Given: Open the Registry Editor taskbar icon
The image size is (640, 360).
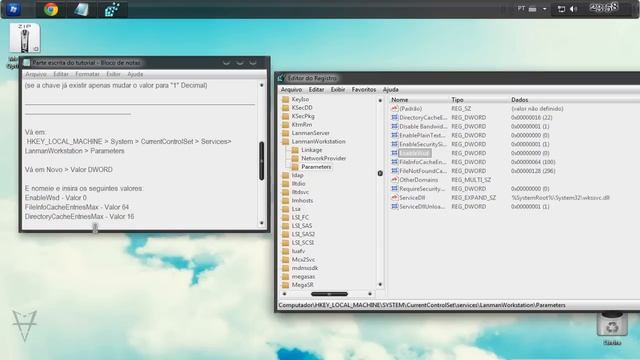Looking at the screenshot, I should (x=112, y=9).
